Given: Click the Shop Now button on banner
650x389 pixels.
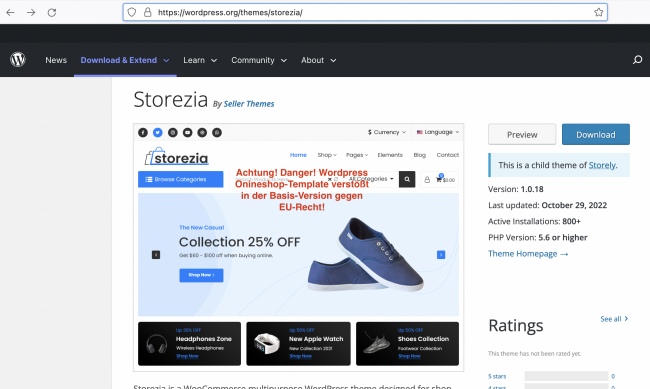Looking at the screenshot, I should [201, 275].
